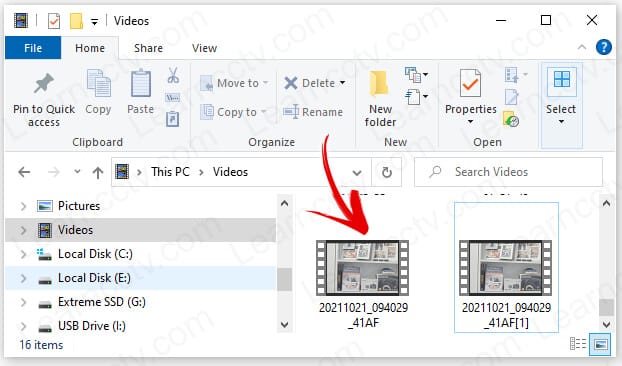
Task: Switch to the Home ribbon tab
Action: click(90, 48)
